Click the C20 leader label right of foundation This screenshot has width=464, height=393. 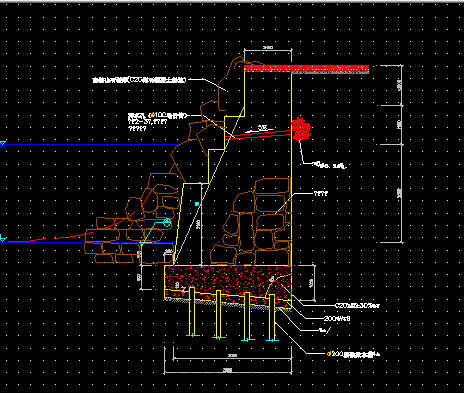tap(357, 305)
